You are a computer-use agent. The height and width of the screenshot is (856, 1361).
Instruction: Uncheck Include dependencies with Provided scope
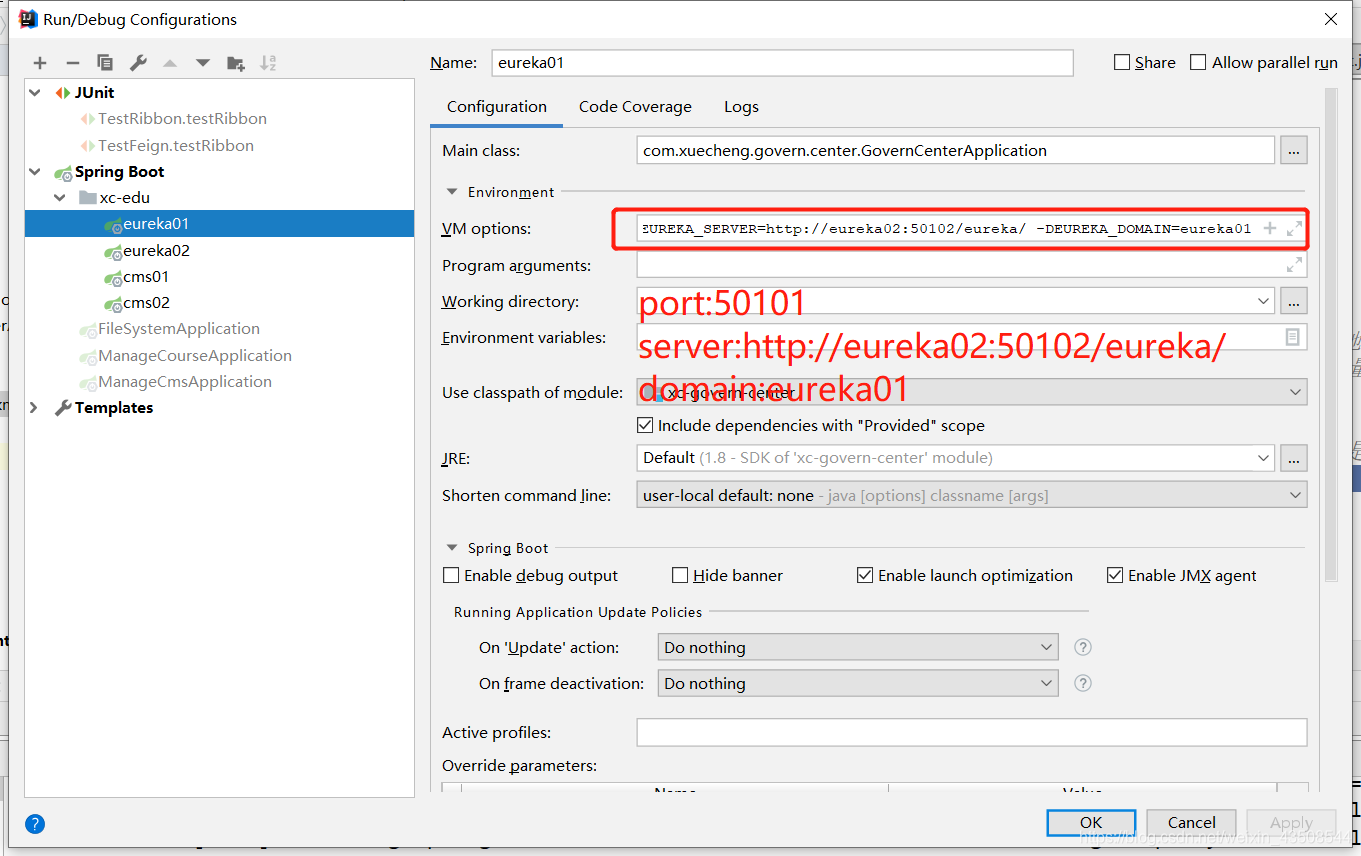point(645,425)
